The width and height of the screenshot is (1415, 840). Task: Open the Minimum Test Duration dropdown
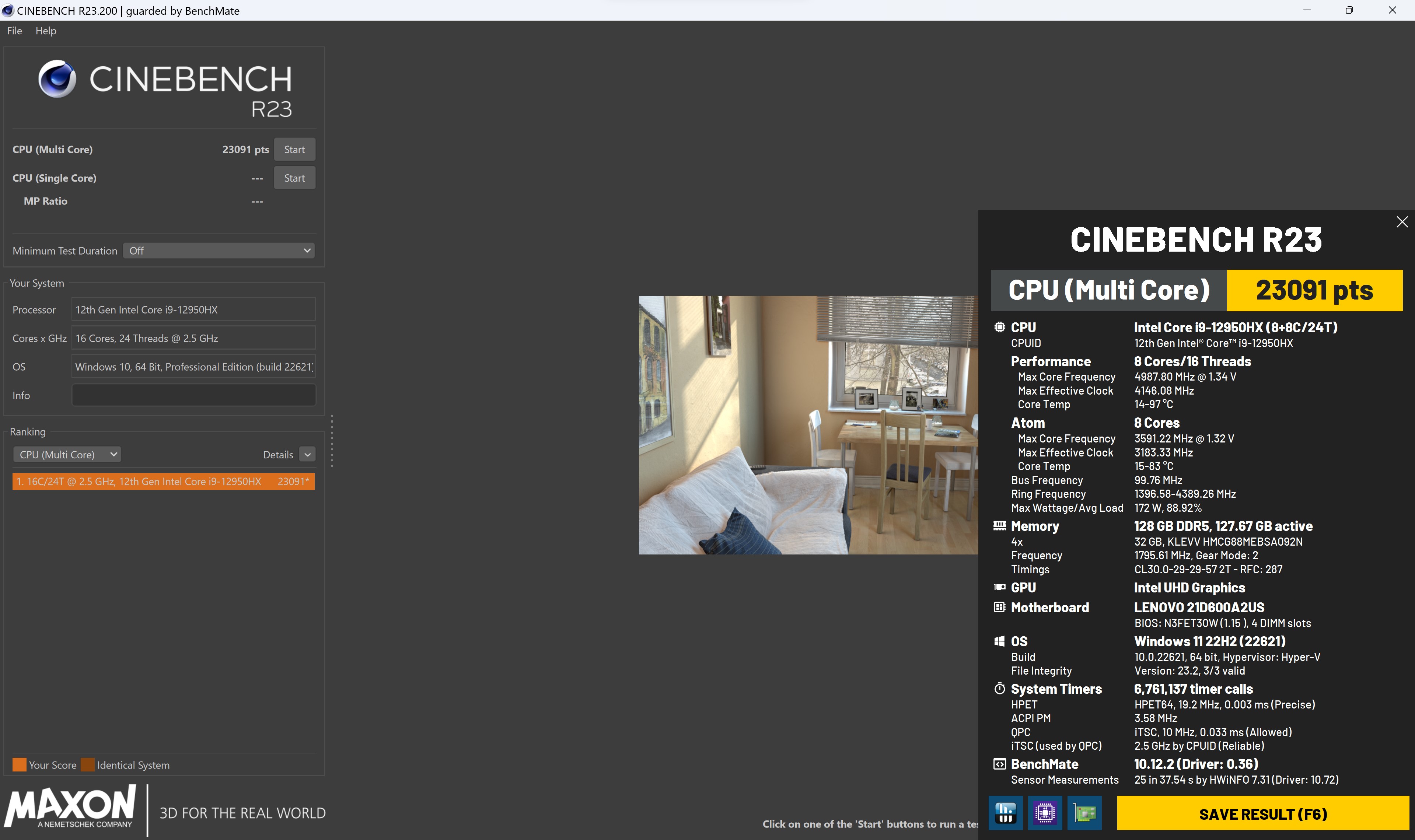[x=219, y=250]
